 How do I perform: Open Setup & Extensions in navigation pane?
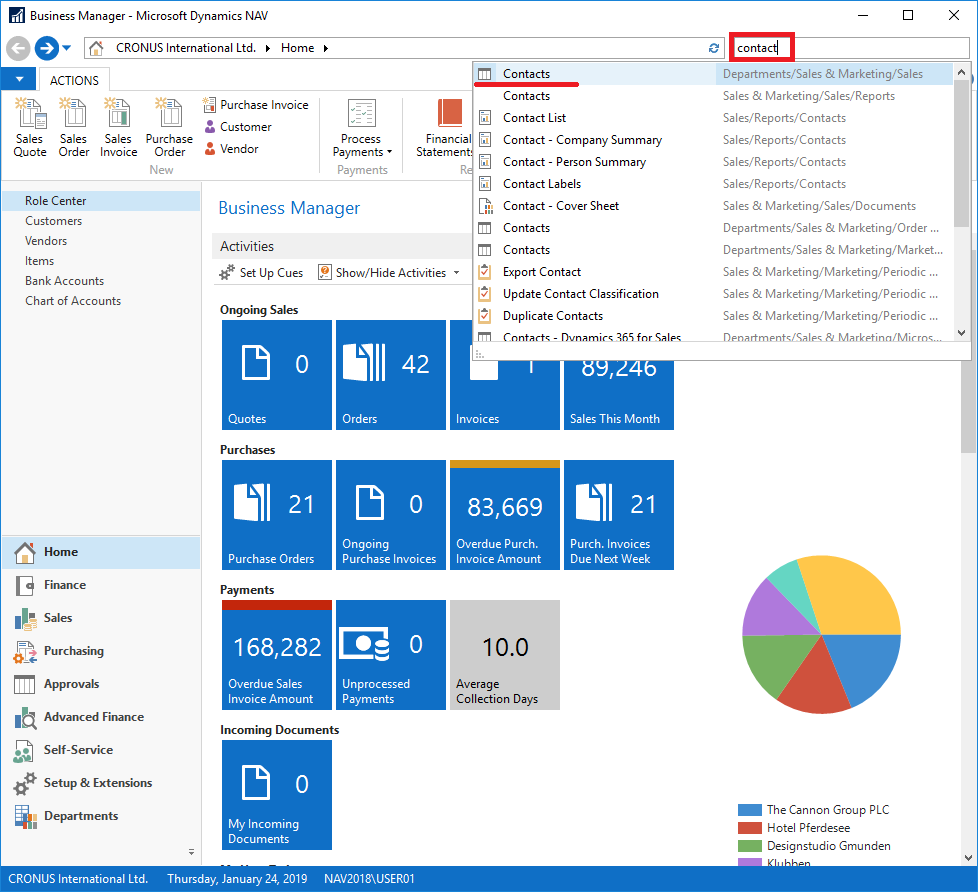tap(101, 783)
